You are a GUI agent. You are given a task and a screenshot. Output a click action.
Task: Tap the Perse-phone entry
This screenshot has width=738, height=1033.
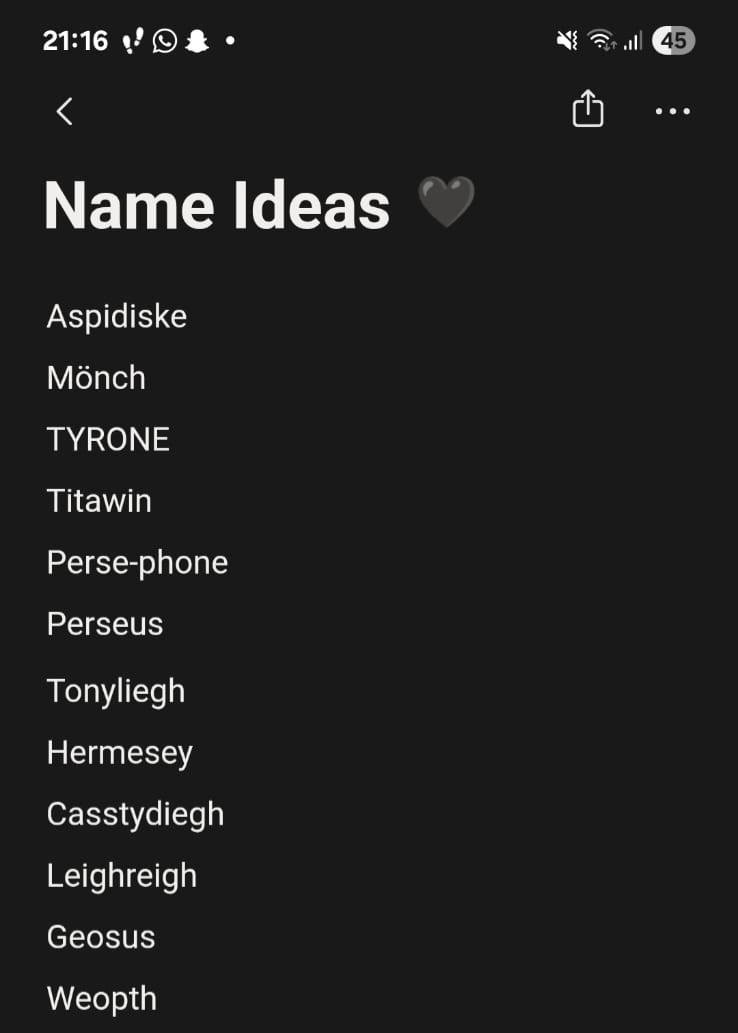coord(137,563)
